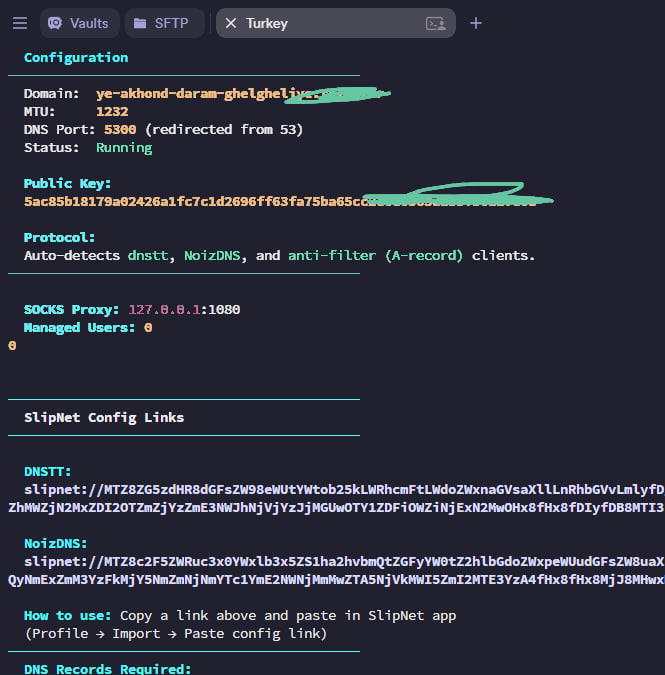Click the Profile Import Paste config link hint
The height and width of the screenshot is (675, 665).
(x=176, y=634)
